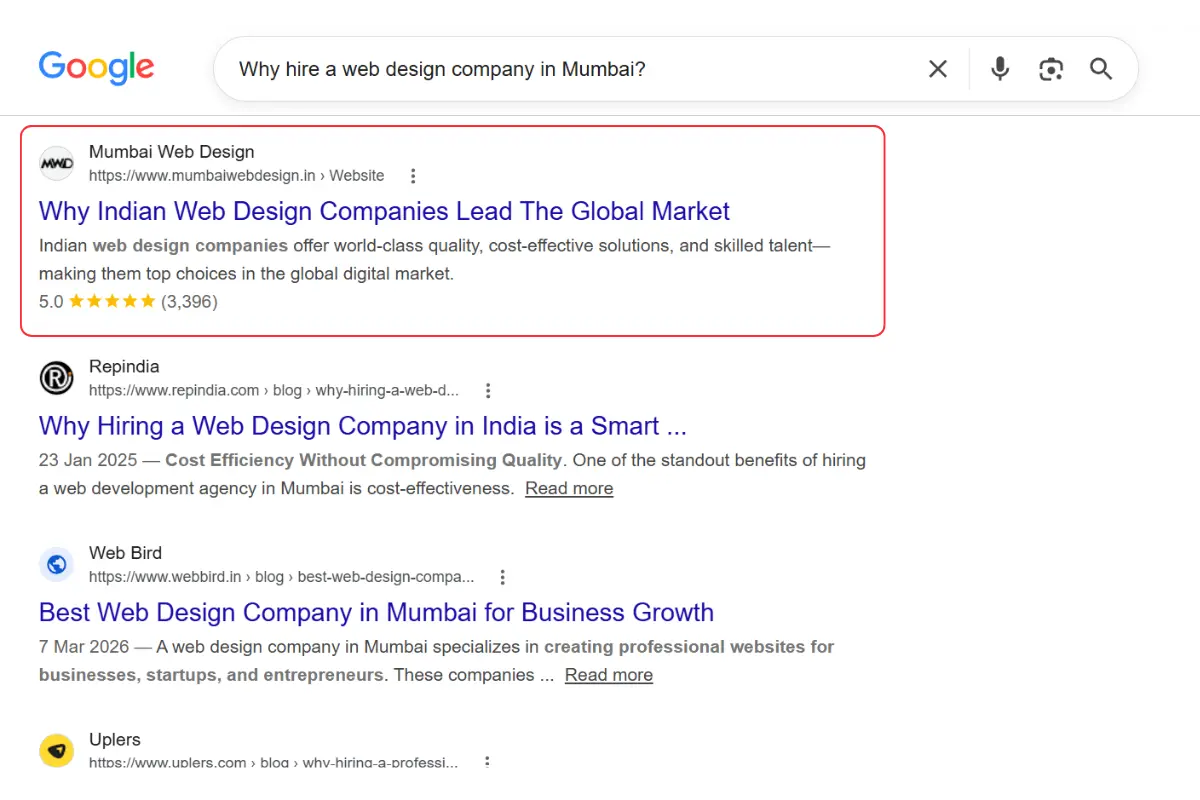1200x800 pixels.
Task: Open Google Lens image search icon
Action: [x=1051, y=69]
